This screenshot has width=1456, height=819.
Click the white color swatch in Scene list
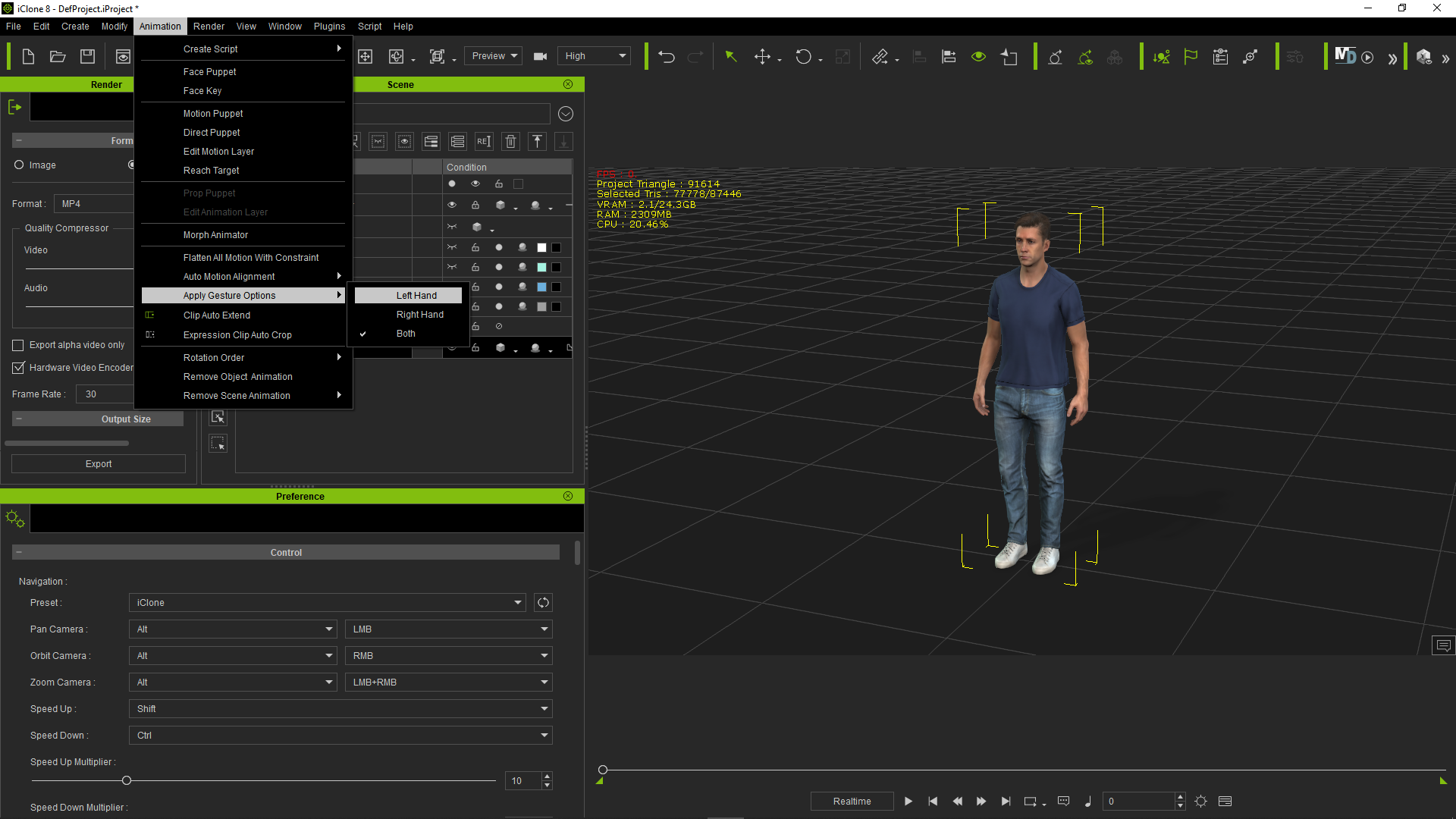pos(541,248)
